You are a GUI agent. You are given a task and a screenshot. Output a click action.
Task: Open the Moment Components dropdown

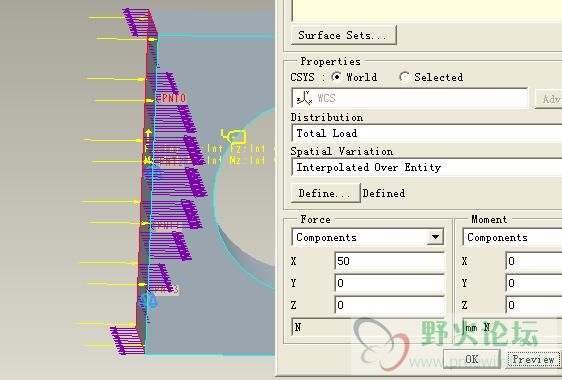pyautogui.click(x=512, y=237)
